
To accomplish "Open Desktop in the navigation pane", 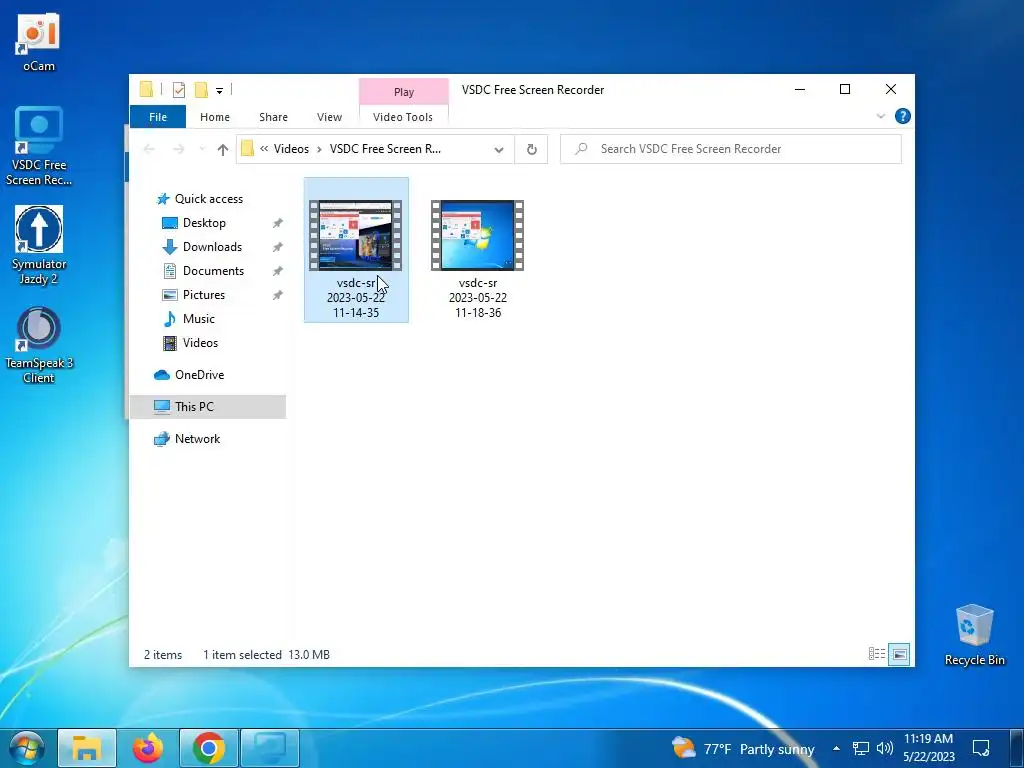I will (204, 223).
